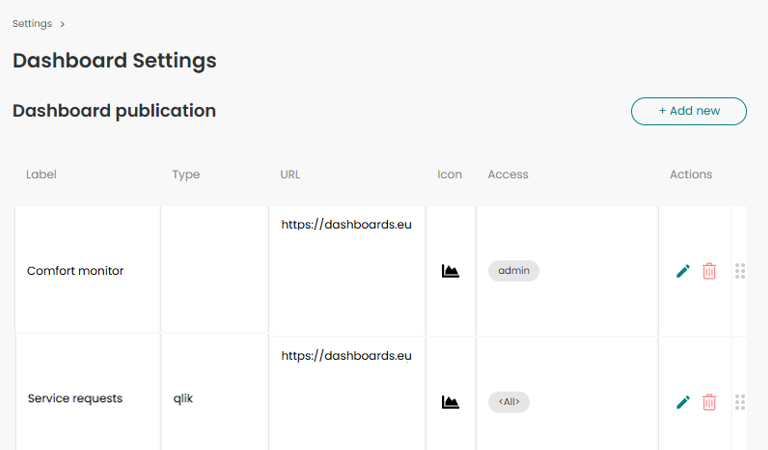
Task: Delete the Comfort monitor dashboard with trash icon
Action: (709, 271)
